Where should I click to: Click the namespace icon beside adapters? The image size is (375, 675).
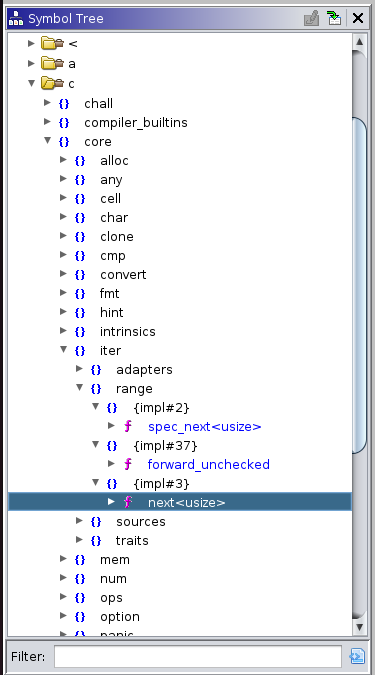coord(96,369)
